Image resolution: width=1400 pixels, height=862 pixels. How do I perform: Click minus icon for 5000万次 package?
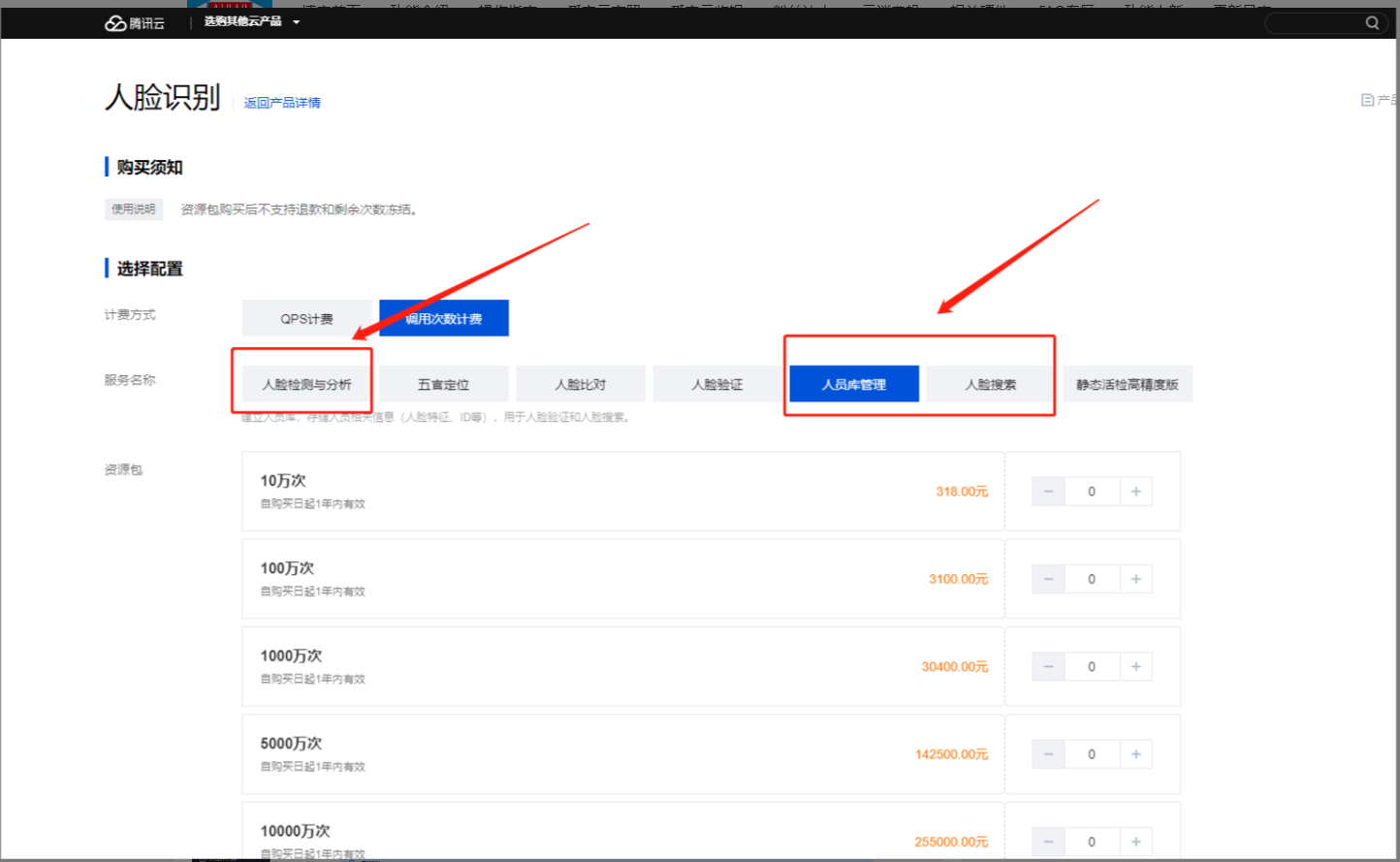tap(1048, 754)
